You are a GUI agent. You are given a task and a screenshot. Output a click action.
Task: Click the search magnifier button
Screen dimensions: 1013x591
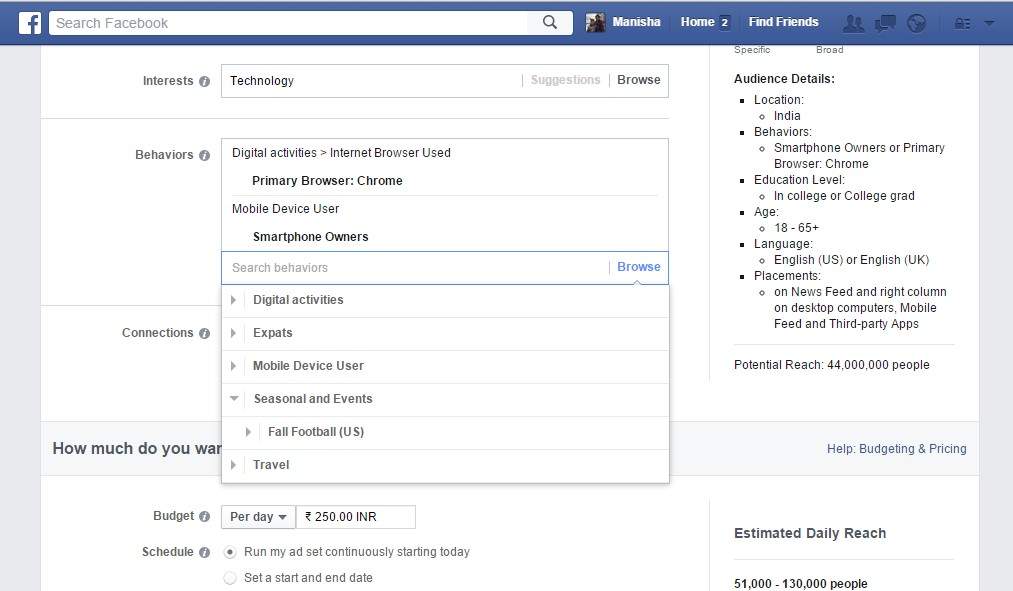tap(550, 22)
